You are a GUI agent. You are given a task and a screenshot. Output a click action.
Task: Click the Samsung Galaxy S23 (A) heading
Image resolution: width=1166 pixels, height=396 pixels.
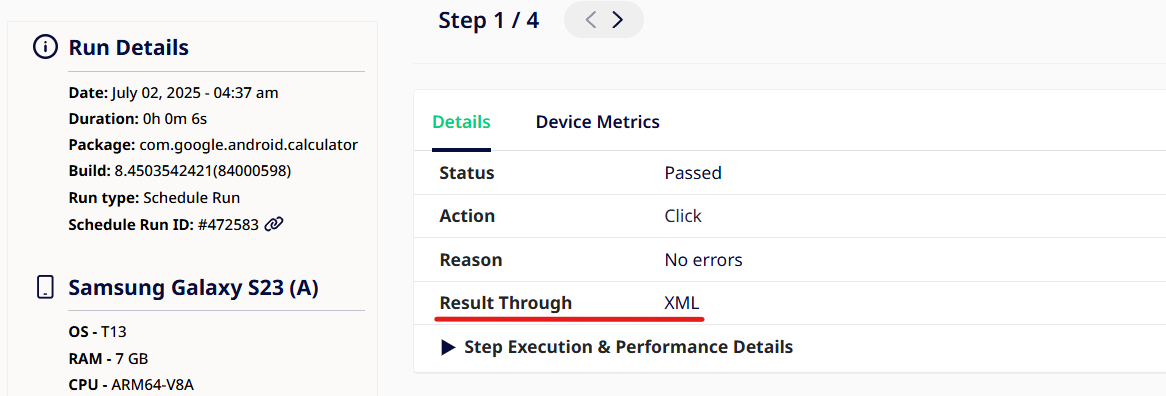[x=193, y=288]
